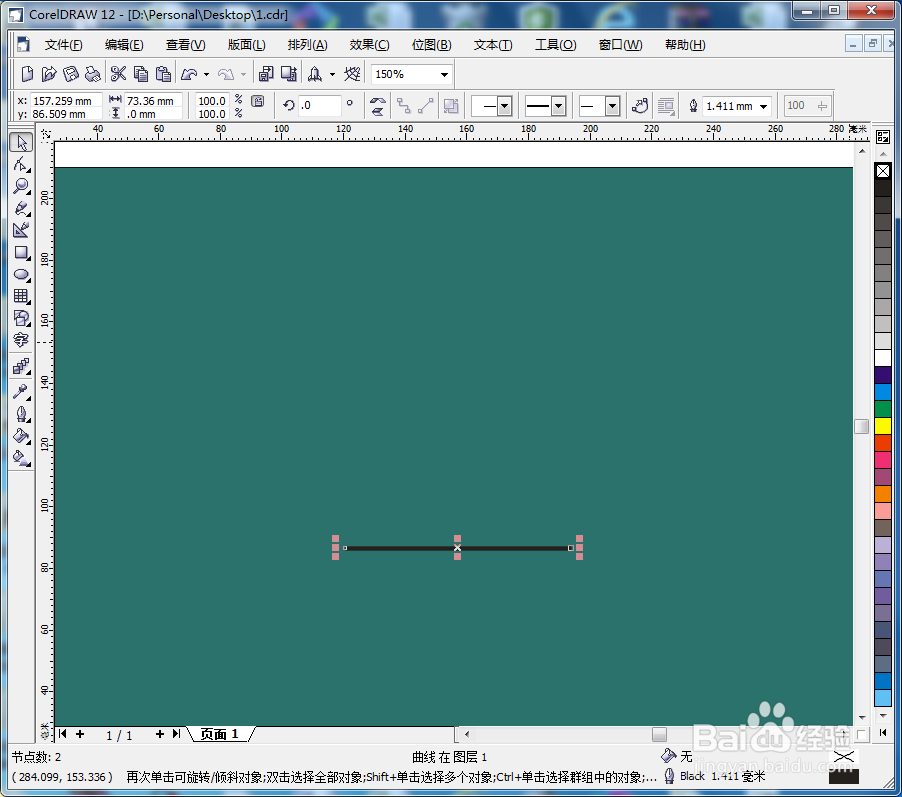Expand the Application Launcher dropdown arrow

tap(332, 74)
